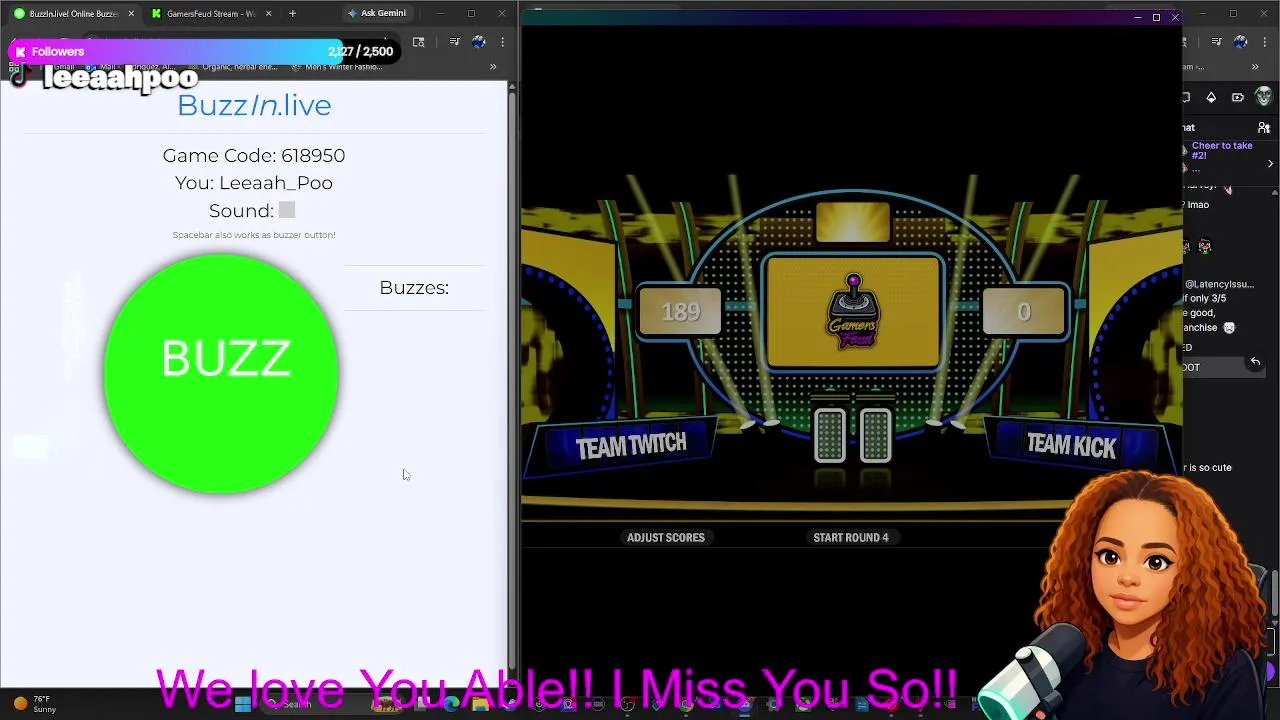
Task: Expand the bookmarks overflow chevron in left window
Action: 493,67
